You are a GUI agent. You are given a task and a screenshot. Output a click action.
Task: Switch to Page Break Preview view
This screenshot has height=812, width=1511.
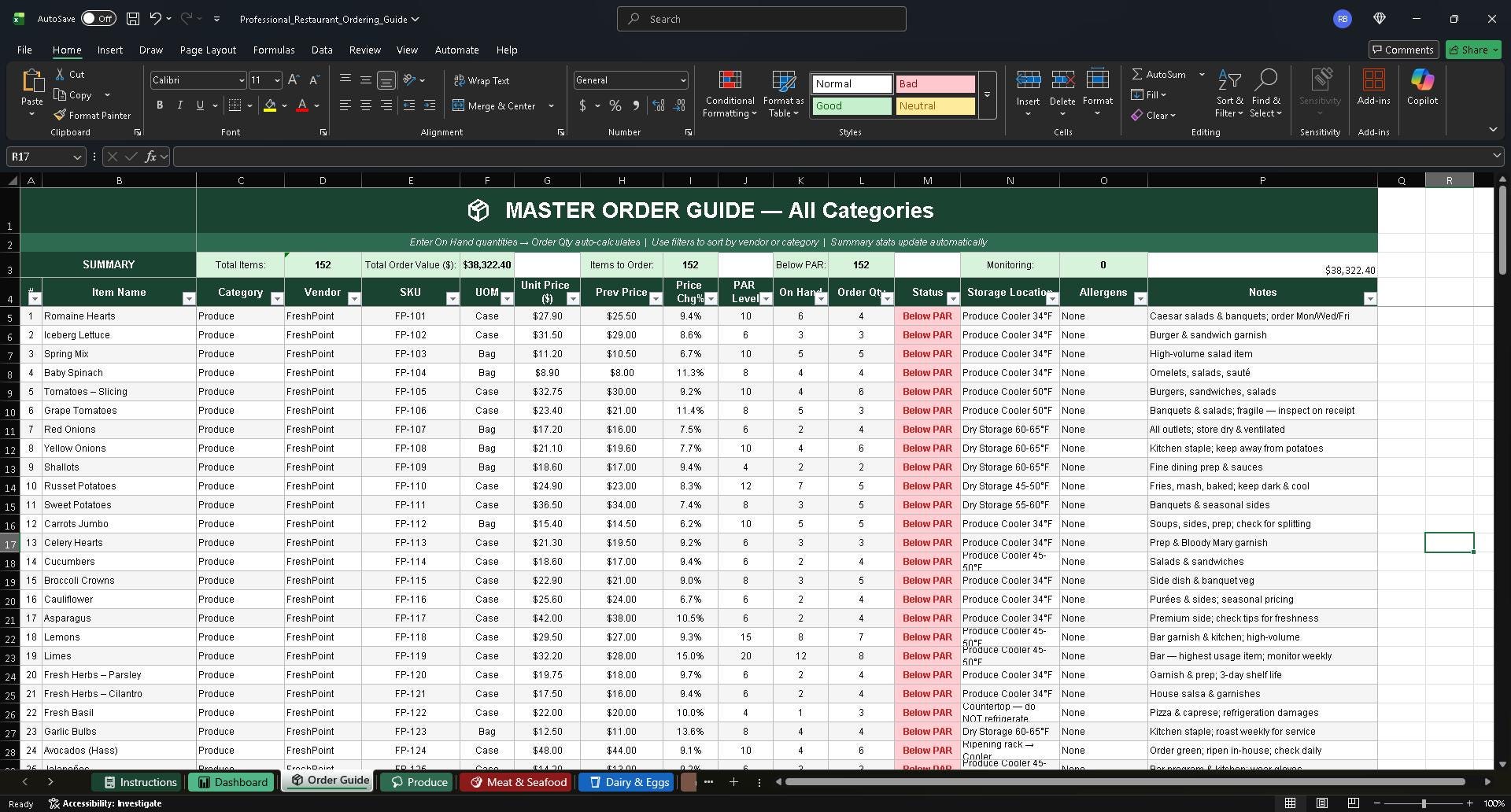(1353, 803)
